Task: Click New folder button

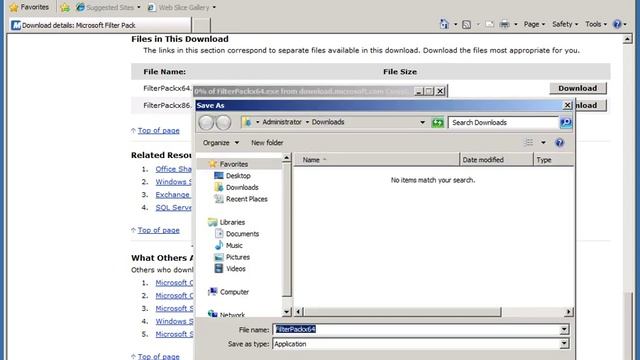Action: [267, 143]
